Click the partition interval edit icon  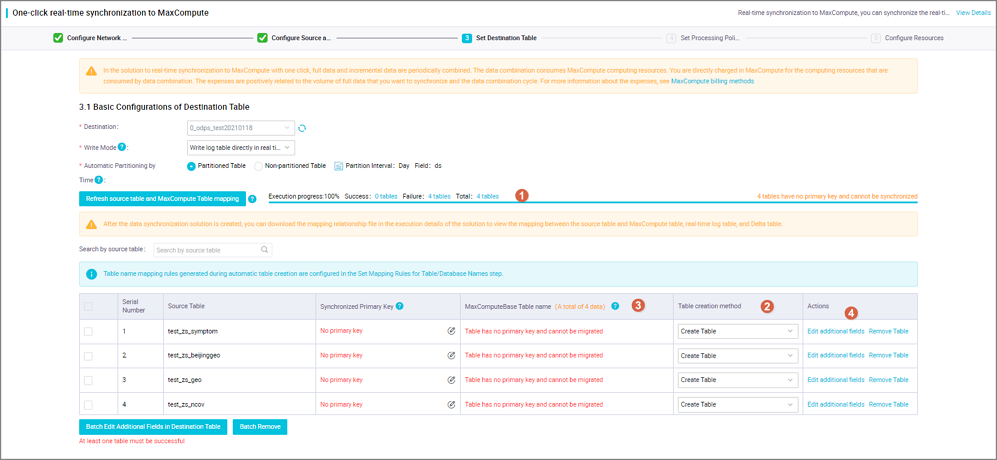tap(338, 166)
